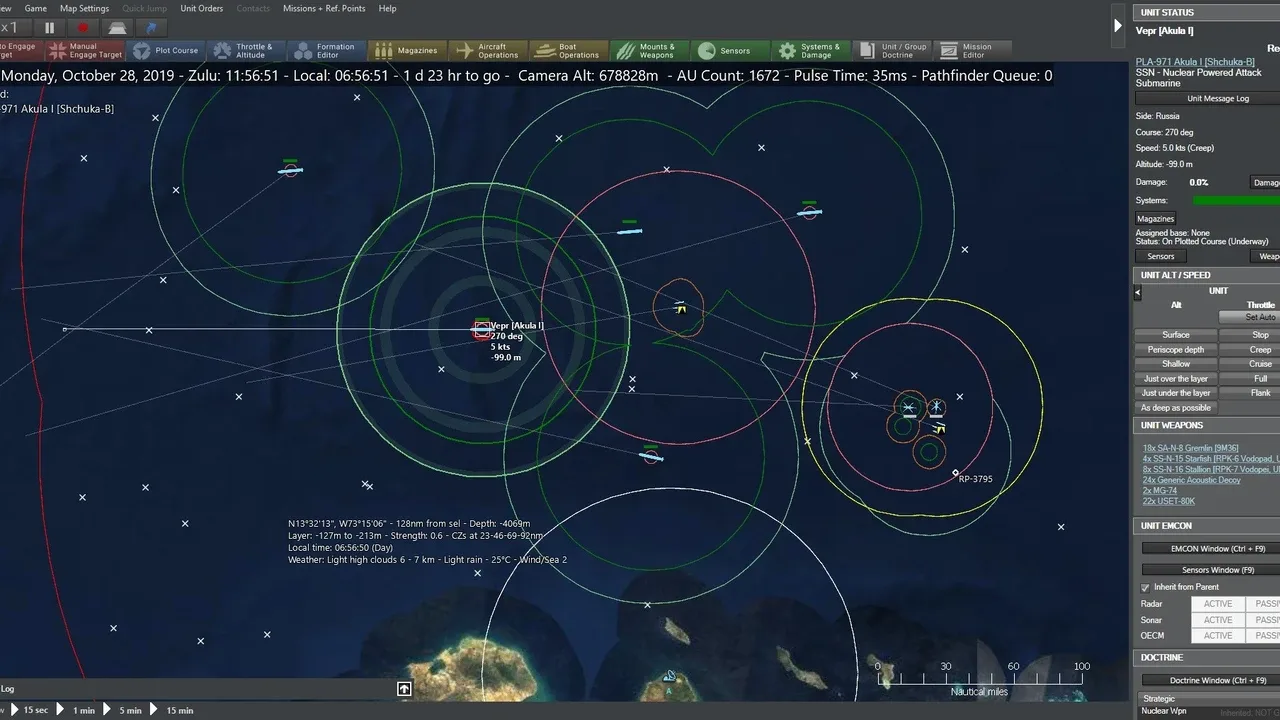Collapse the Unit Alt / Speed side arrow

[1137, 292]
